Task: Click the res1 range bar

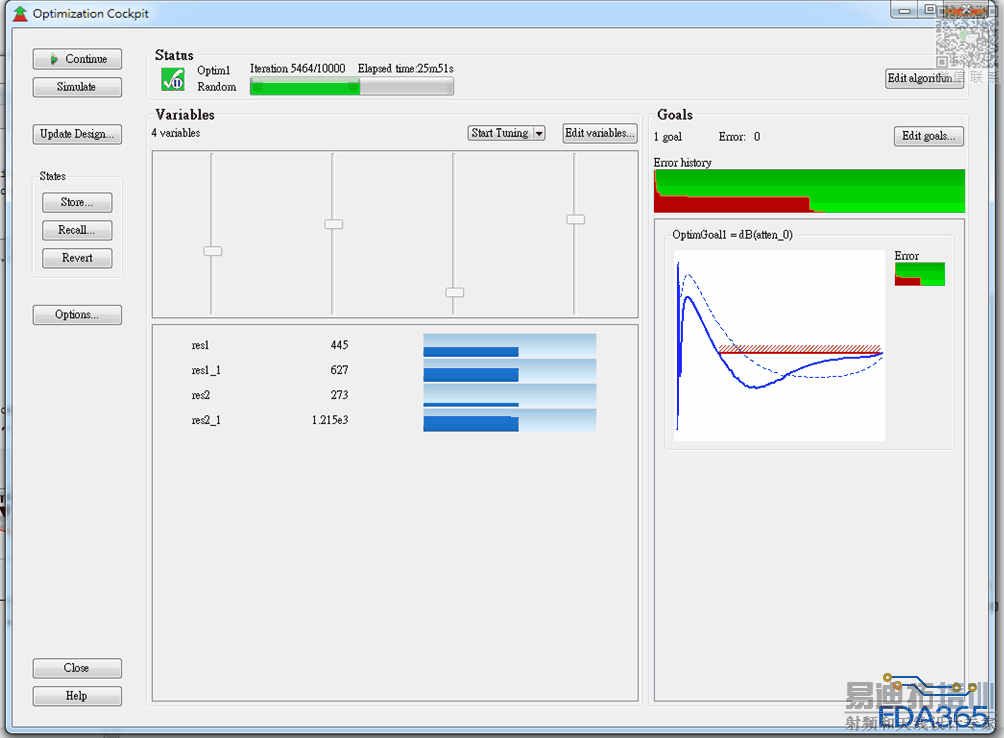Action: click(x=510, y=346)
